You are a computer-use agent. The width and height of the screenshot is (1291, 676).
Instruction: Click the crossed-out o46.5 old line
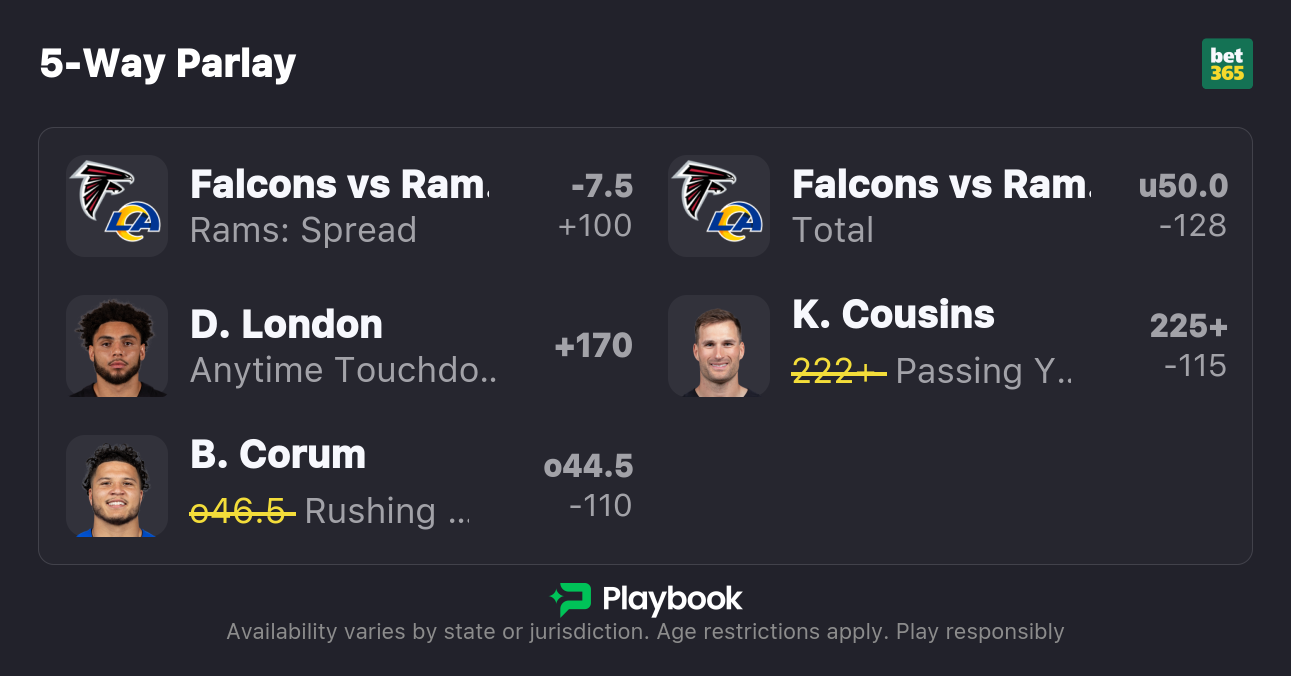click(x=242, y=511)
